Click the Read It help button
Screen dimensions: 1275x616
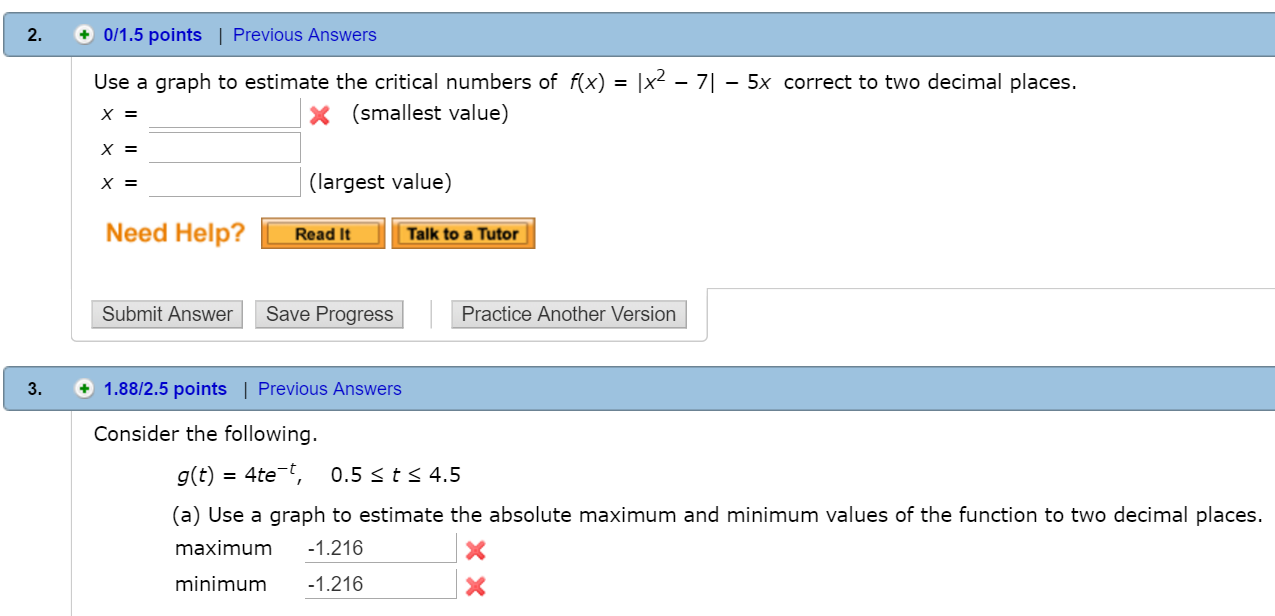pyautogui.click(x=322, y=233)
